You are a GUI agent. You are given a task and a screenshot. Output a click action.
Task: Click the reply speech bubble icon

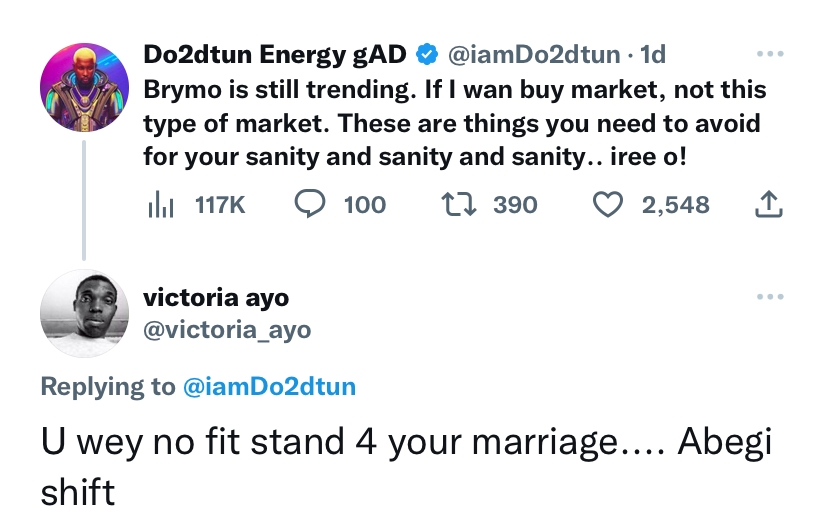tap(309, 205)
